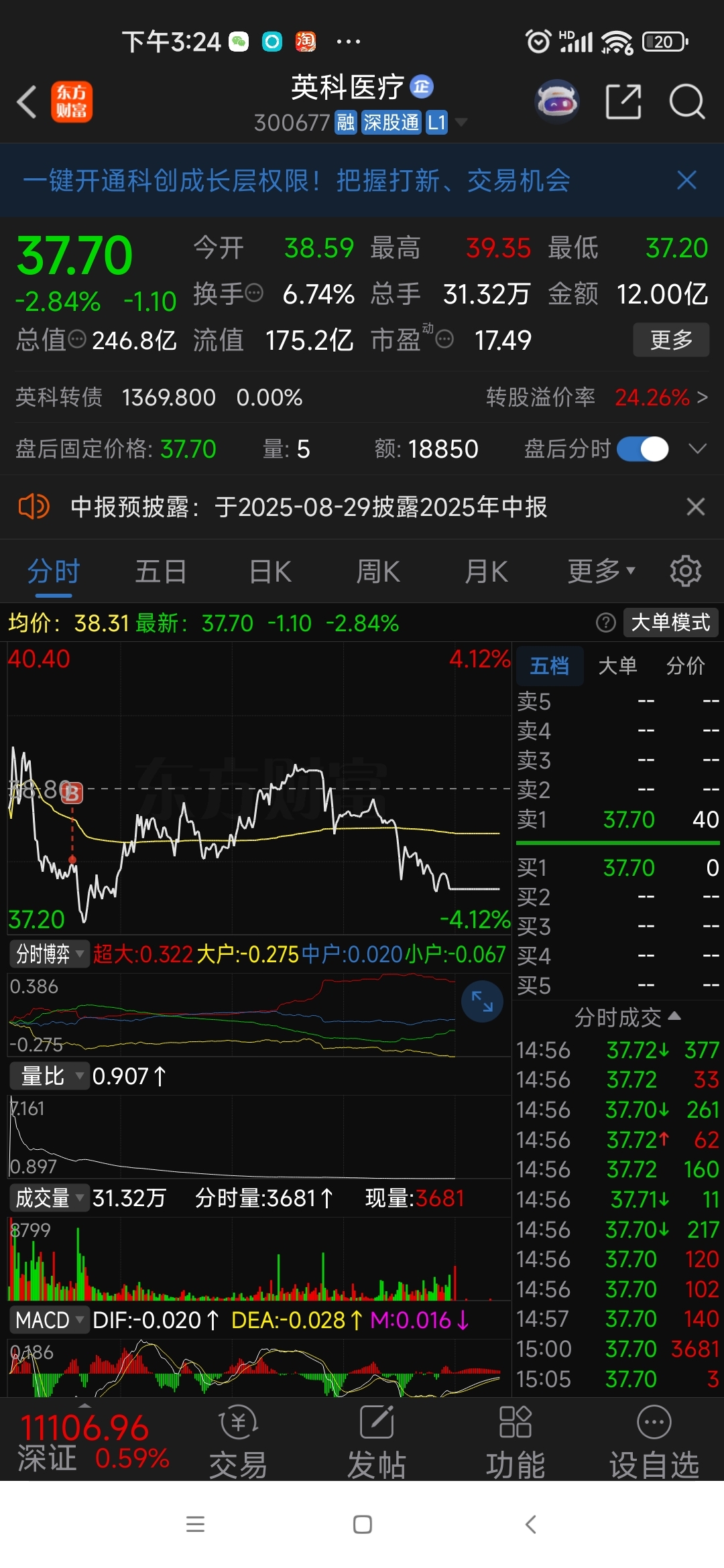
Task: Switch to the 分时 tab
Action: click(x=54, y=571)
